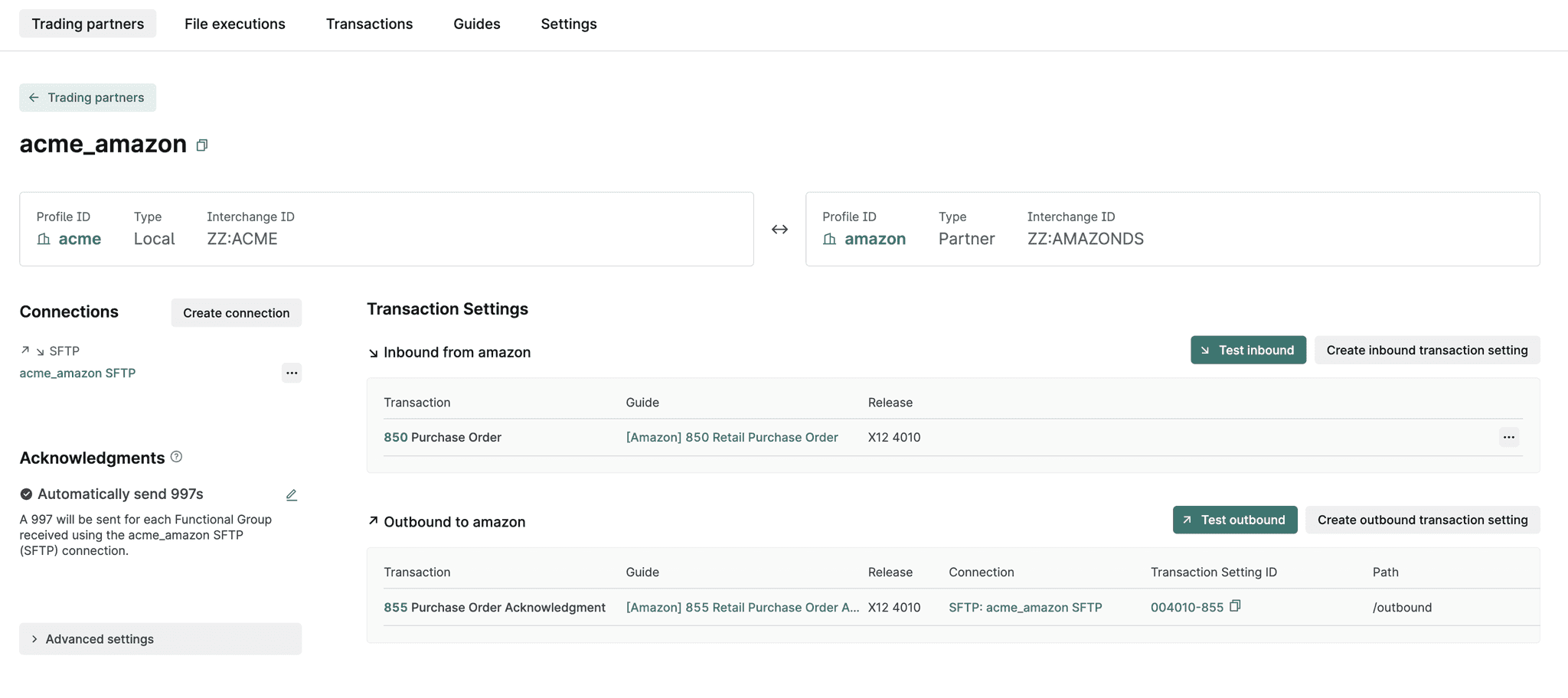
Task: Copy the 004010-855 Transaction Setting ID
Action: click(1236, 605)
